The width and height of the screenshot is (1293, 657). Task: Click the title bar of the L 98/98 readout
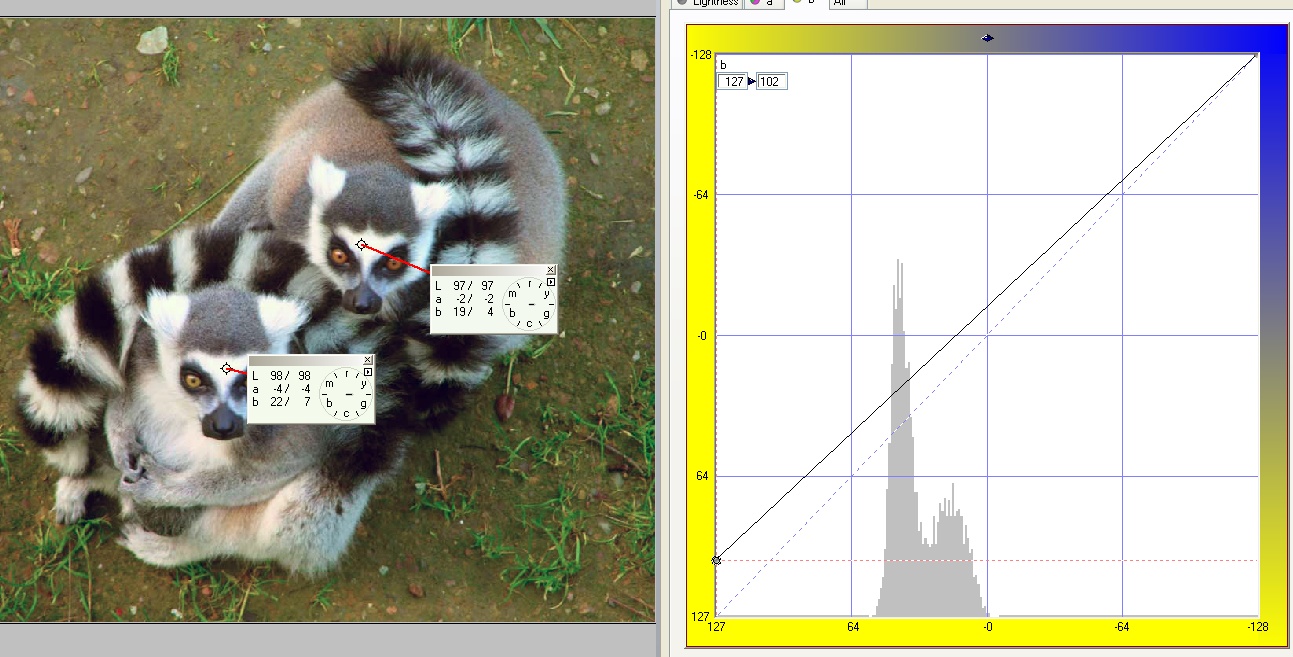click(x=305, y=360)
